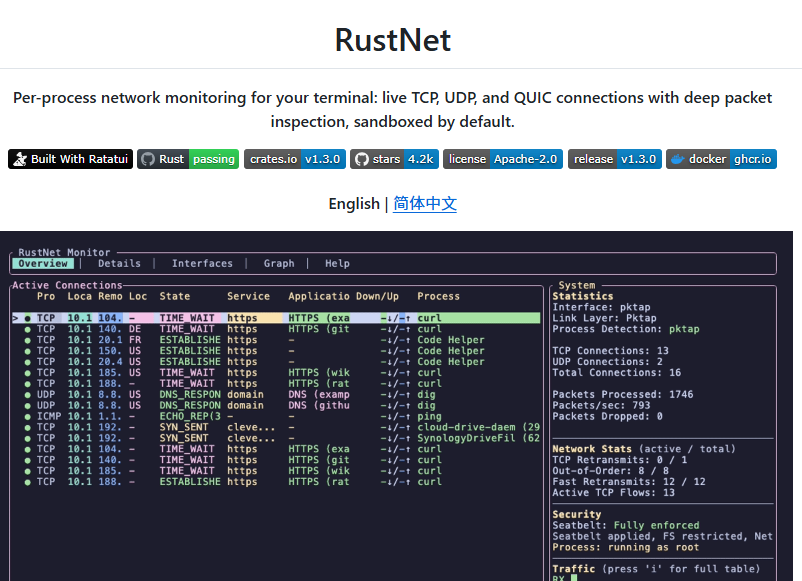Select the Overview tab in RustNet Monitor
Image resolution: width=802 pixels, height=581 pixels.
tap(43, 263)
